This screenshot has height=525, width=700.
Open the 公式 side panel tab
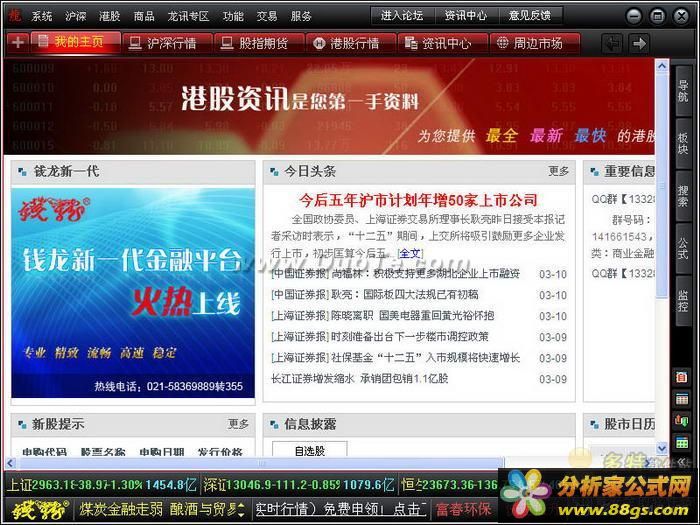coord(683,248)
